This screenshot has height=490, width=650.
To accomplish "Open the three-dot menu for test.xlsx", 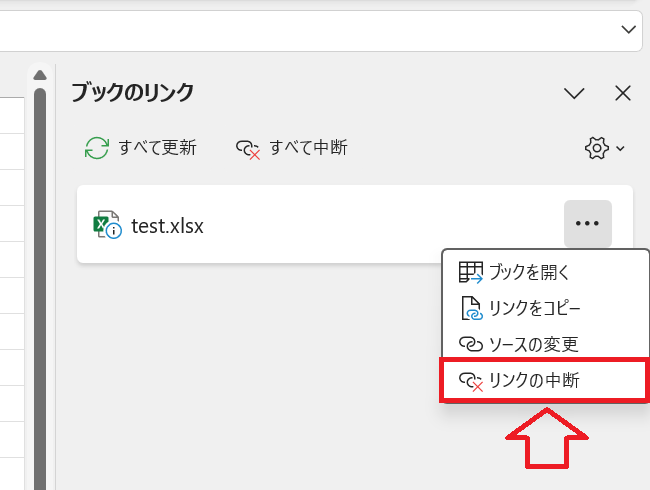I will point(587,223).
